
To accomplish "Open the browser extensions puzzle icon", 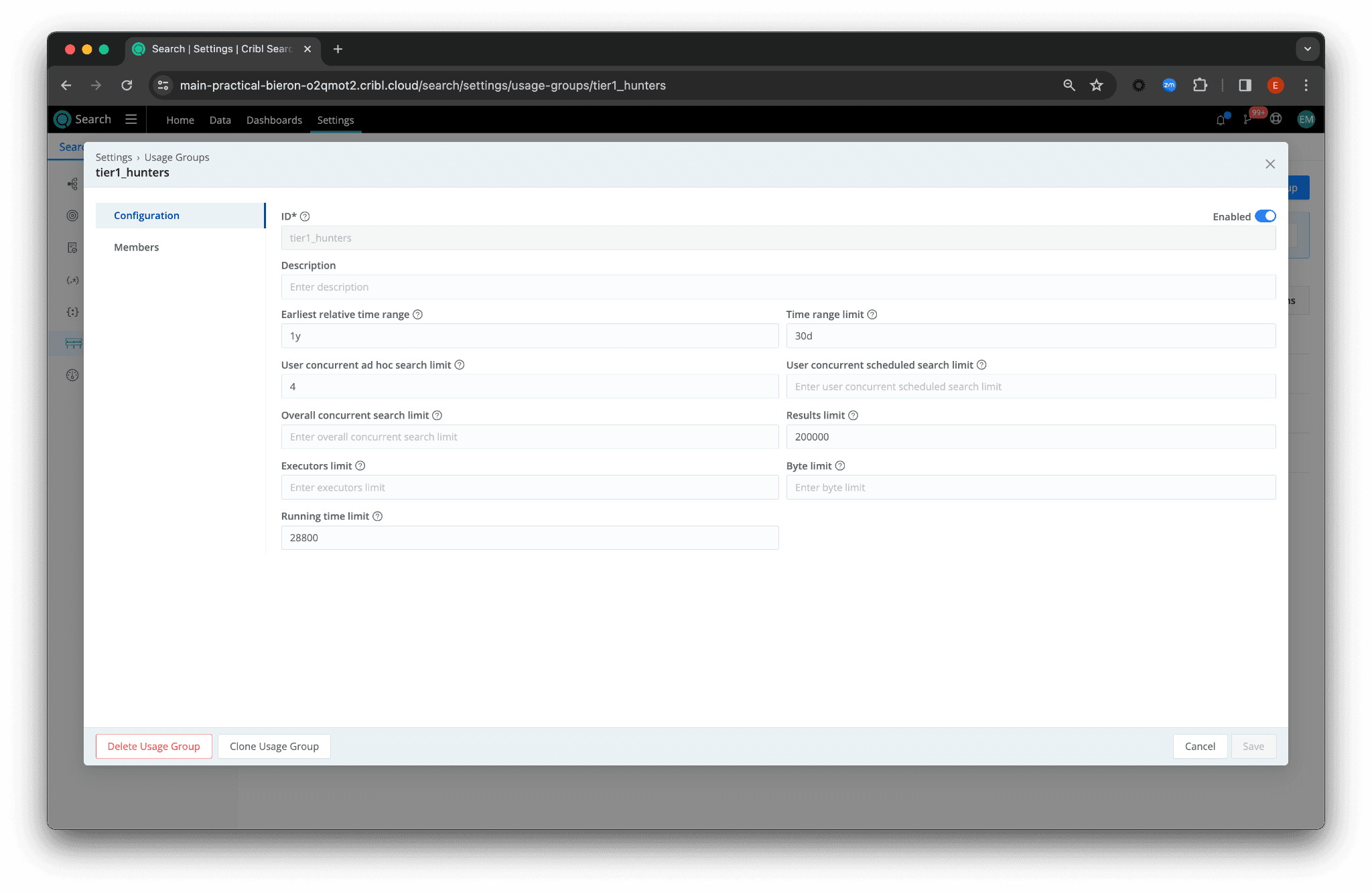I will click(1200, 85).
